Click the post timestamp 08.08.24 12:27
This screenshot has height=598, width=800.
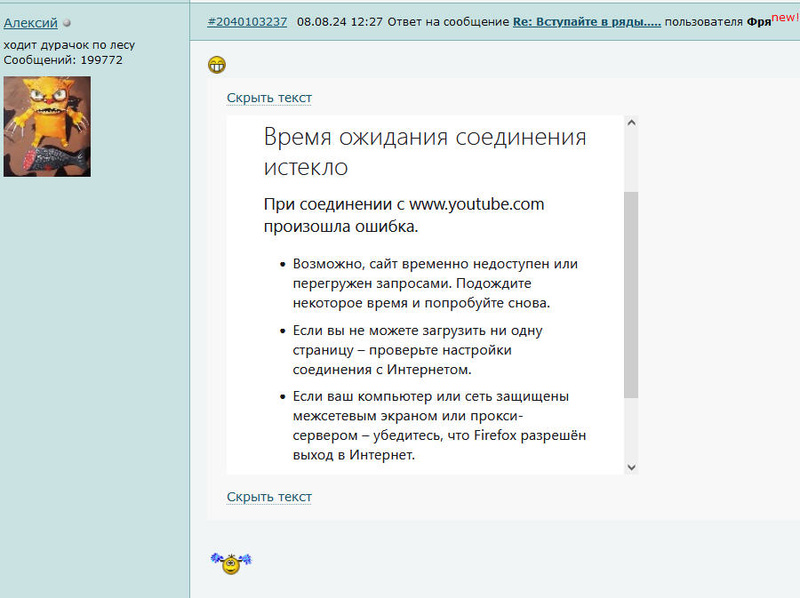(333, 21)
